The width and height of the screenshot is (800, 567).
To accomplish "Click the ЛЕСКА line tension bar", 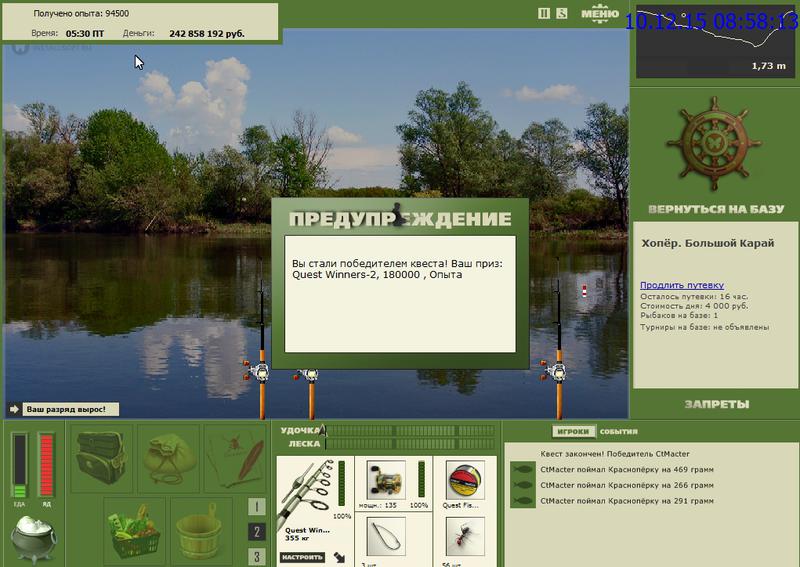I will 410,443.
